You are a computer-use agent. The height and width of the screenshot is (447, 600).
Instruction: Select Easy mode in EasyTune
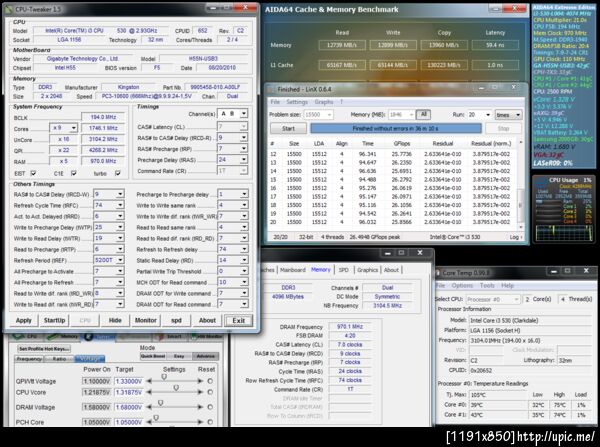(179, 356)
